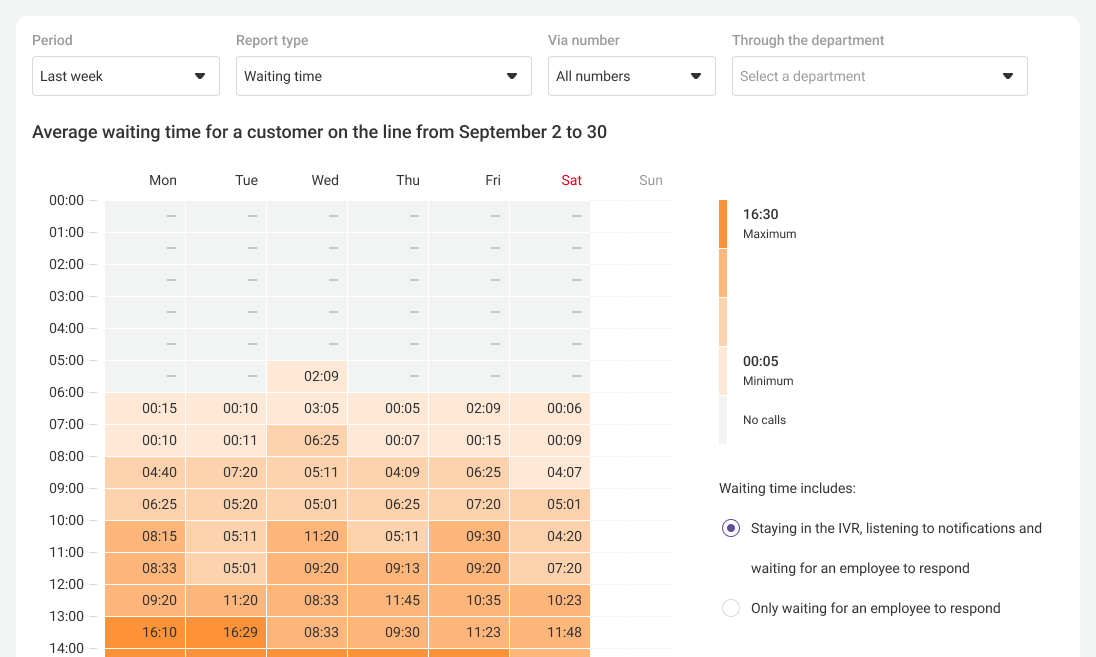Select the Staying in the IVR radio option
Image resolution: width=1096 pixels, height=657 pixels.
click(x=731, y=528)
